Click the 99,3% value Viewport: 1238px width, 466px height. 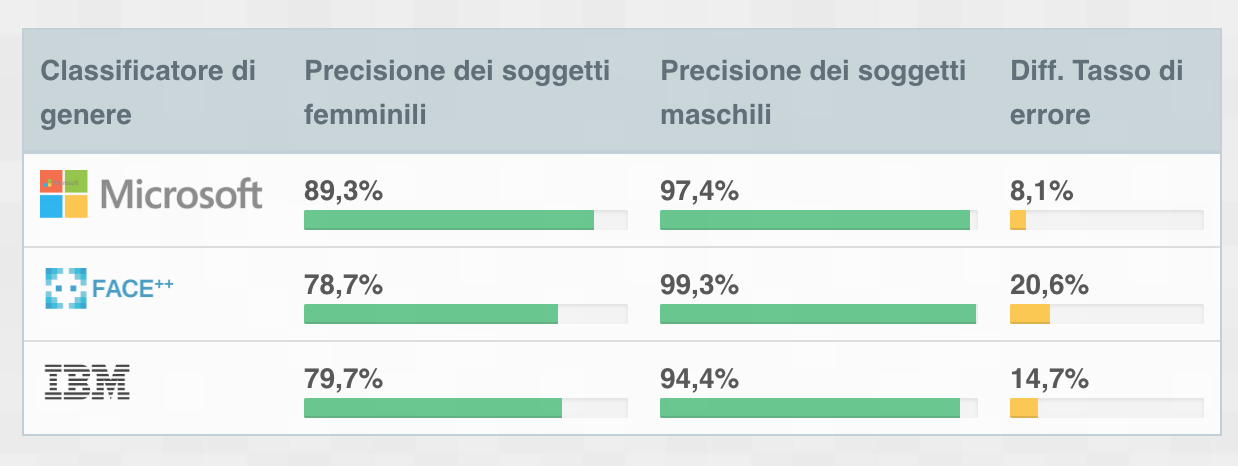click(x=699, y=285)
